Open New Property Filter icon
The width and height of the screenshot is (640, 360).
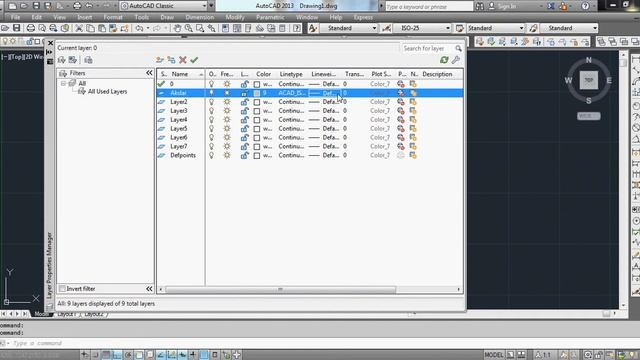62,60
